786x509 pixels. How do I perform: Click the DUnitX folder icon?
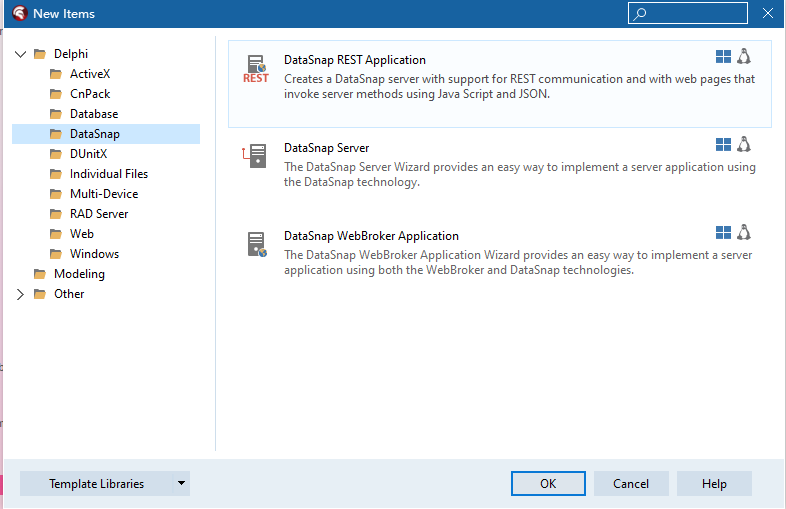(56, 154)
